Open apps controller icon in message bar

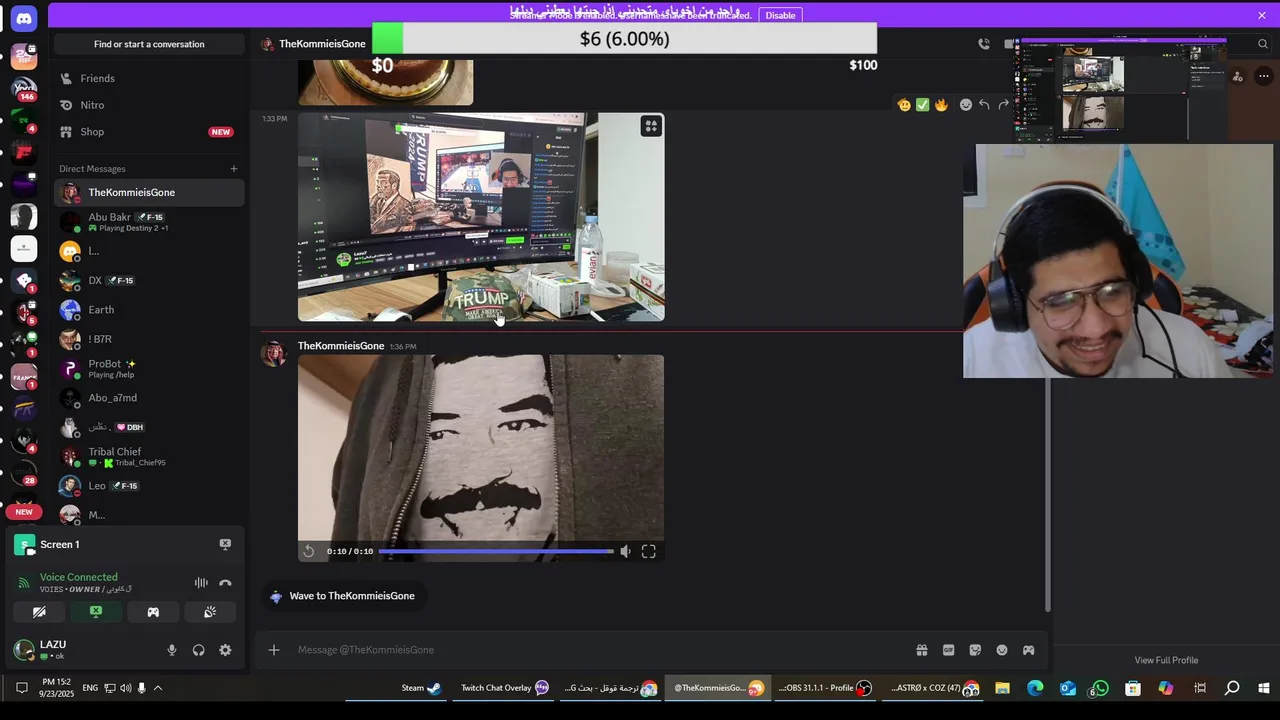tap(1028, 650)
